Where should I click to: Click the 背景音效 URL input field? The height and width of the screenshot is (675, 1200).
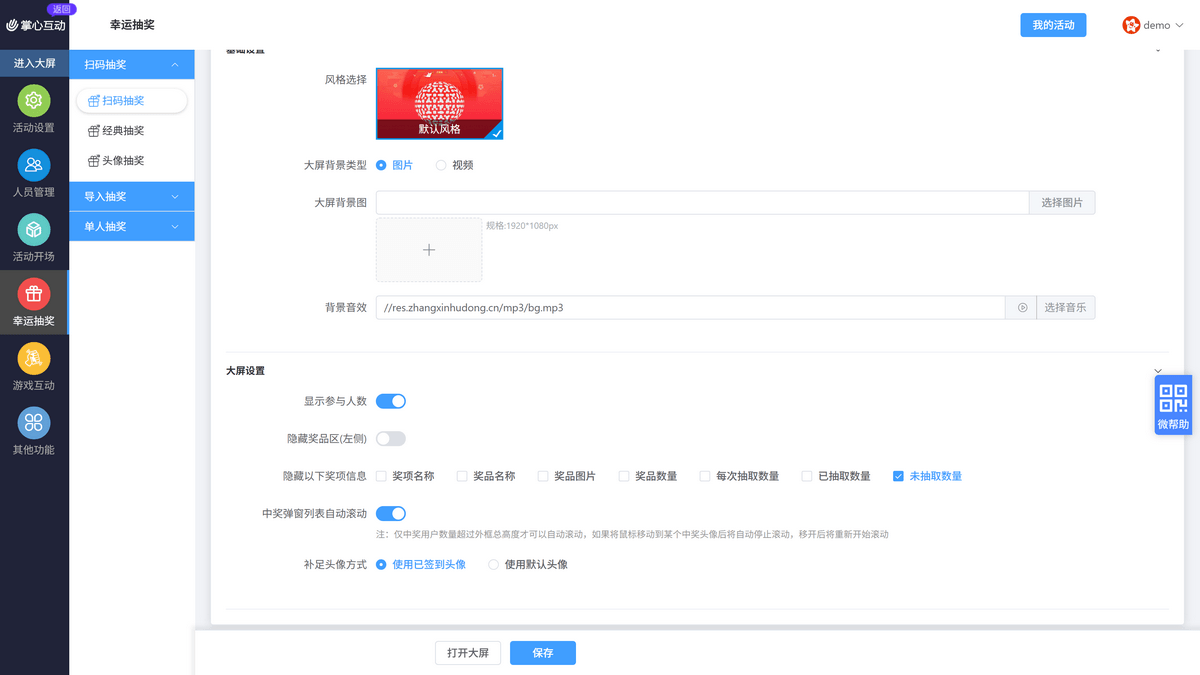click(691, 308)
